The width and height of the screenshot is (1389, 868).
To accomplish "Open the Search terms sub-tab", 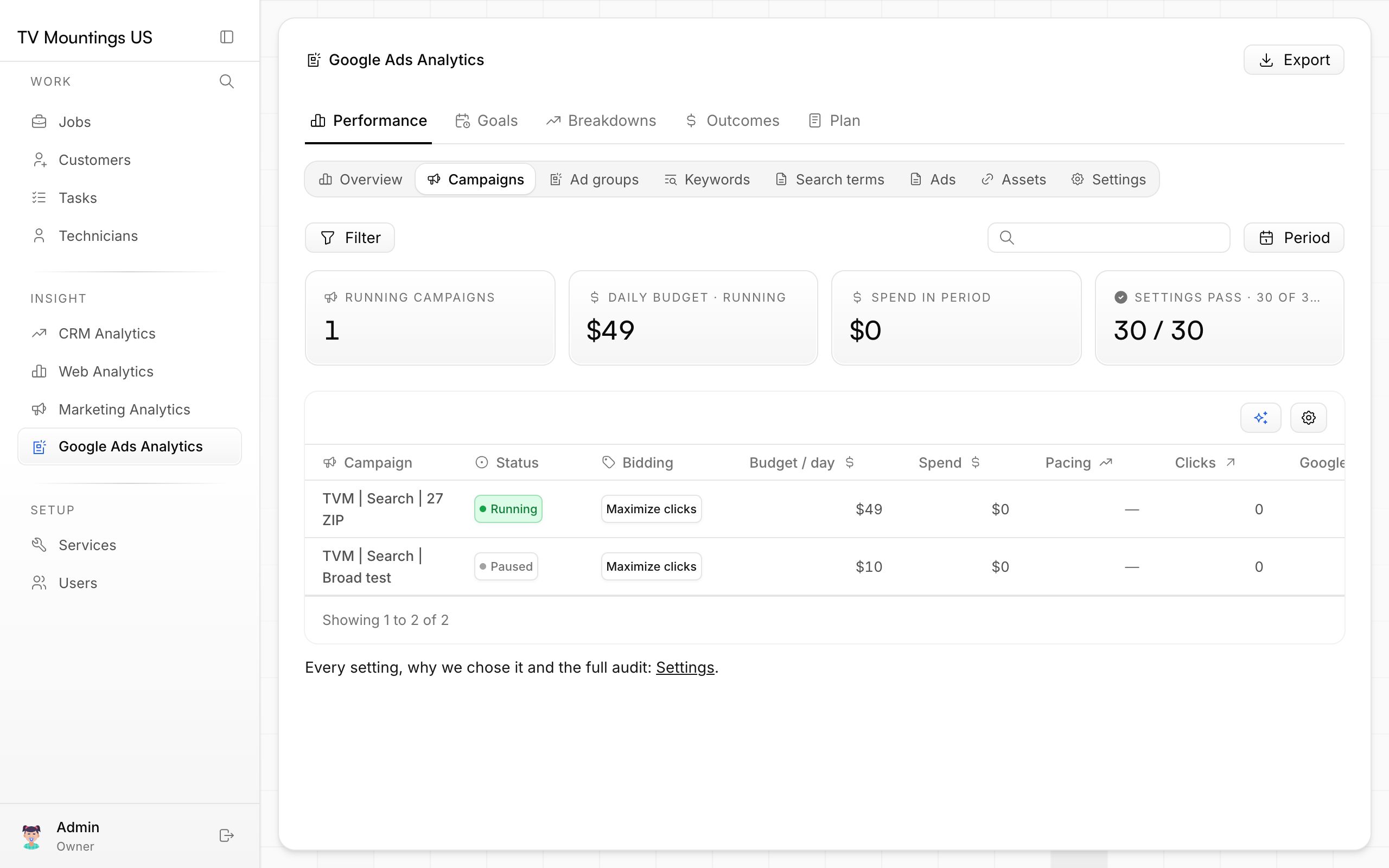I will (830, 180).
